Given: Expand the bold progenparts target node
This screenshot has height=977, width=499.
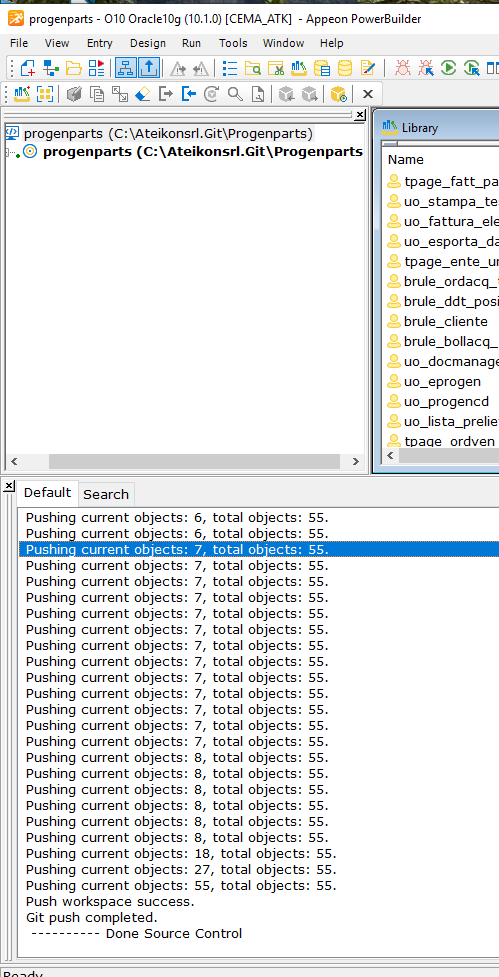Looking at the screenshot, I should coord(9,152).
